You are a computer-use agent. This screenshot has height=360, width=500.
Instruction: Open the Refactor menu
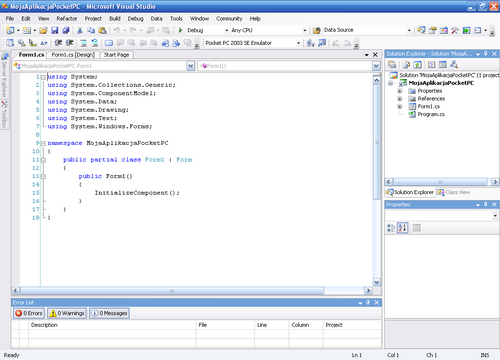[67, 19]
